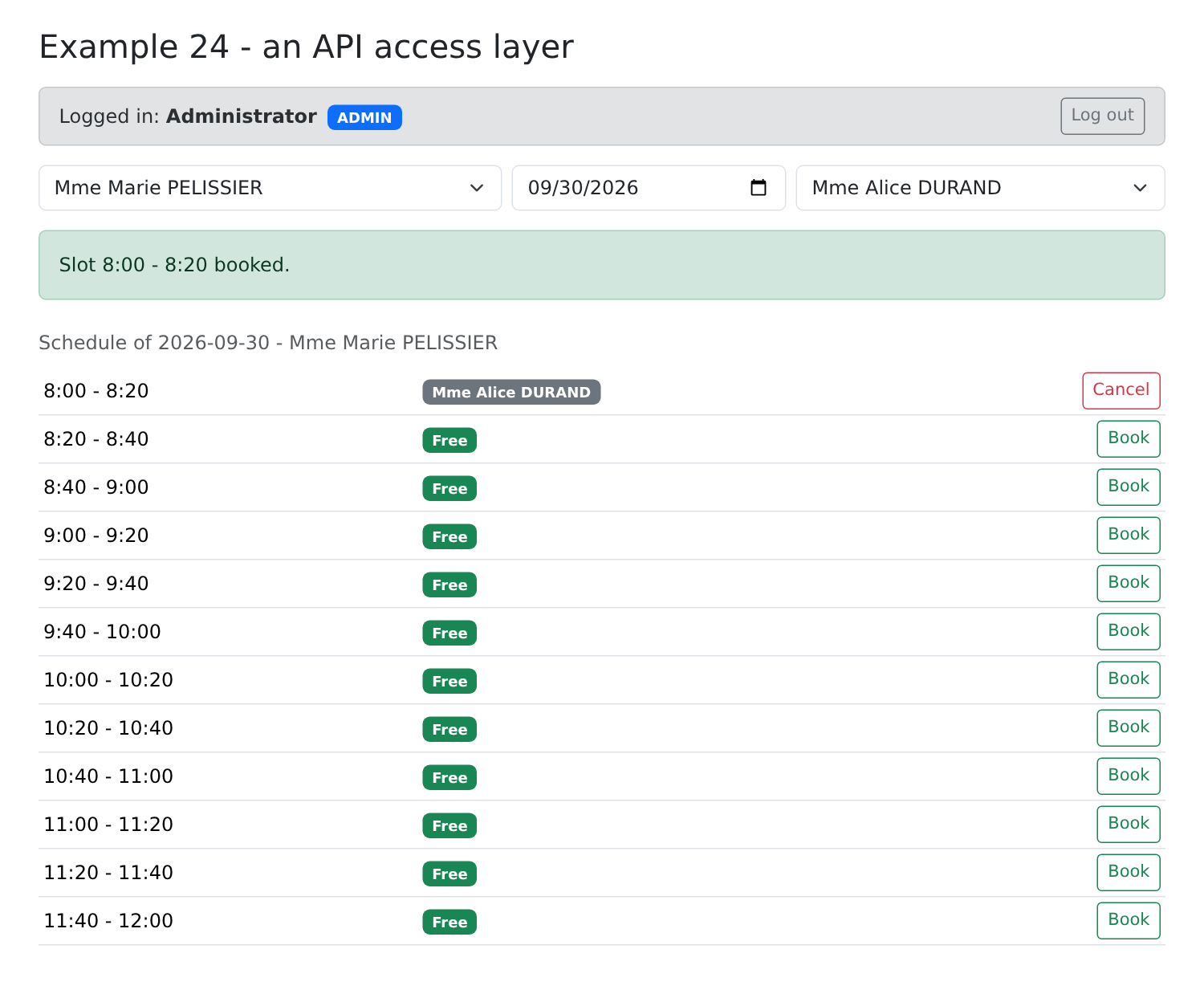This screenshot has width=1204, height=994.
Task: Click the ADMIN role badge
Action: point(364,117)
